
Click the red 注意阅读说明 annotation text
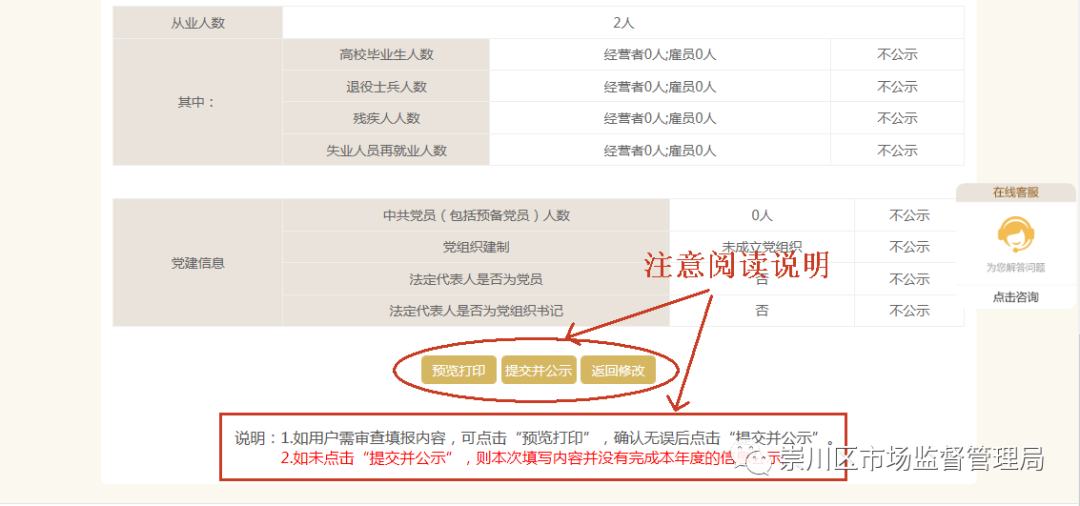pyautogui.click(x=736, y=266)
